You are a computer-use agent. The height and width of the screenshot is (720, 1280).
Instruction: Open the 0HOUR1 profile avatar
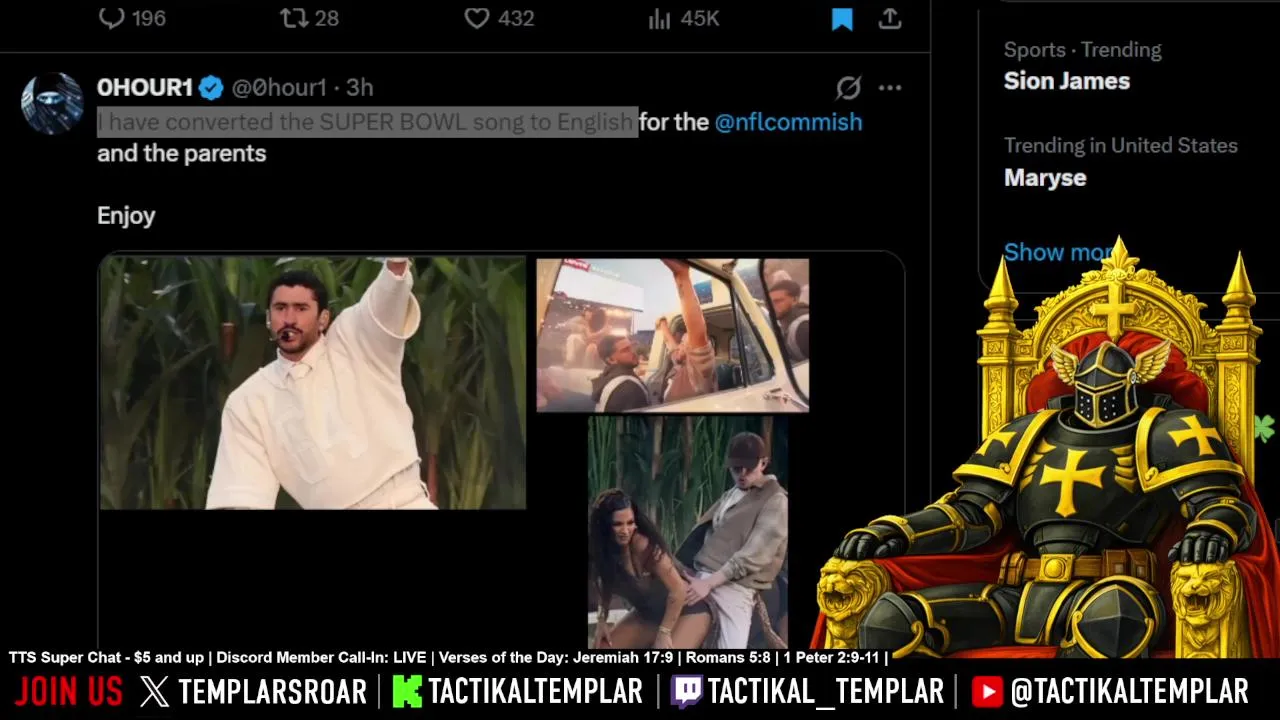[52, 103]
